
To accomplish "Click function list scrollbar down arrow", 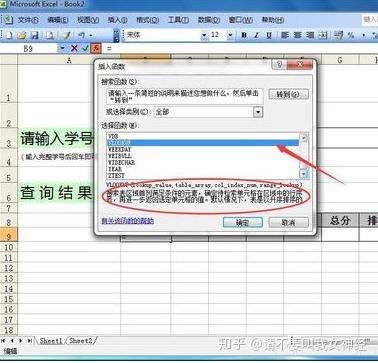I will [304, 174].
